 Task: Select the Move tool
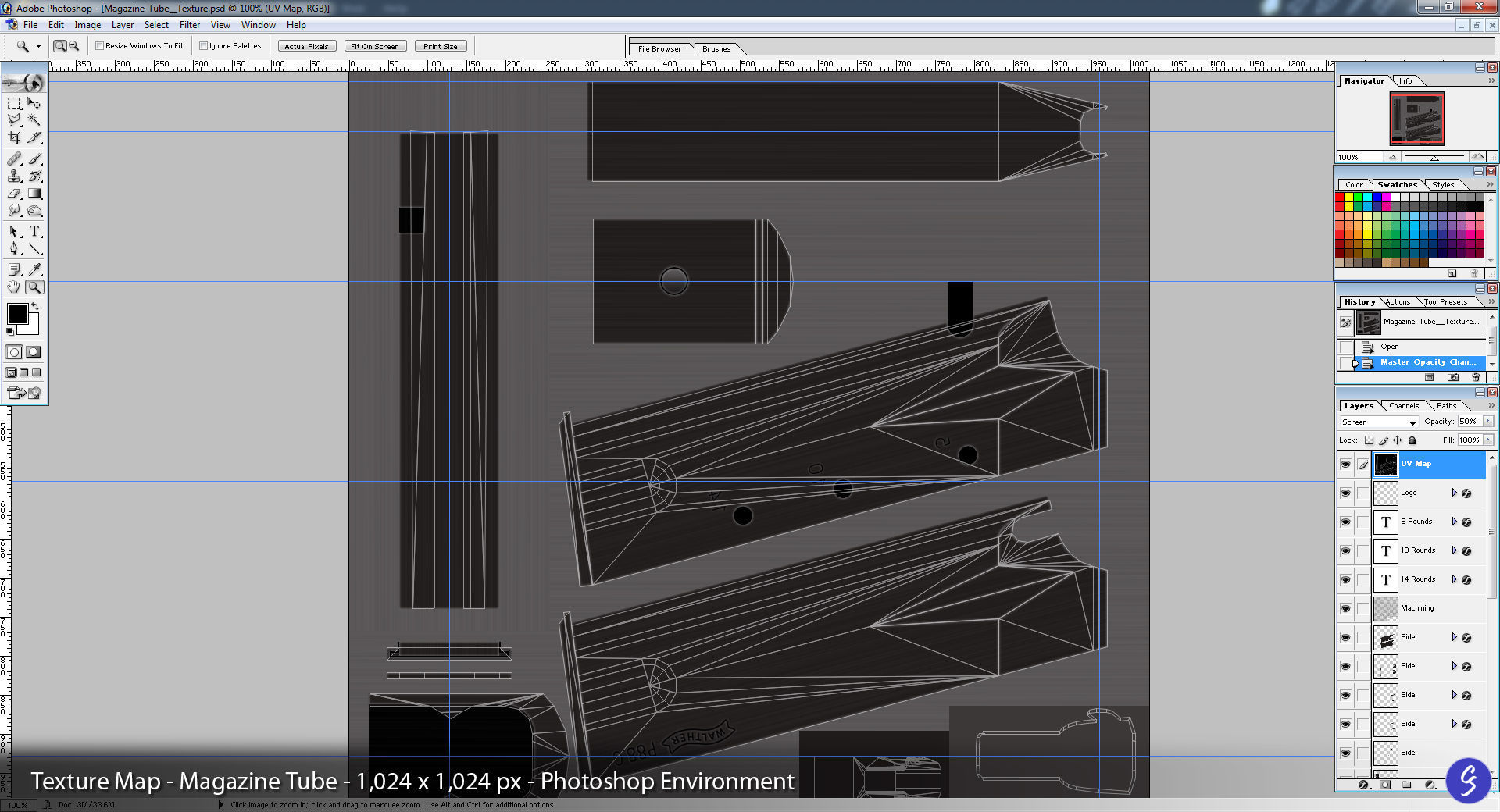point(34,103)
